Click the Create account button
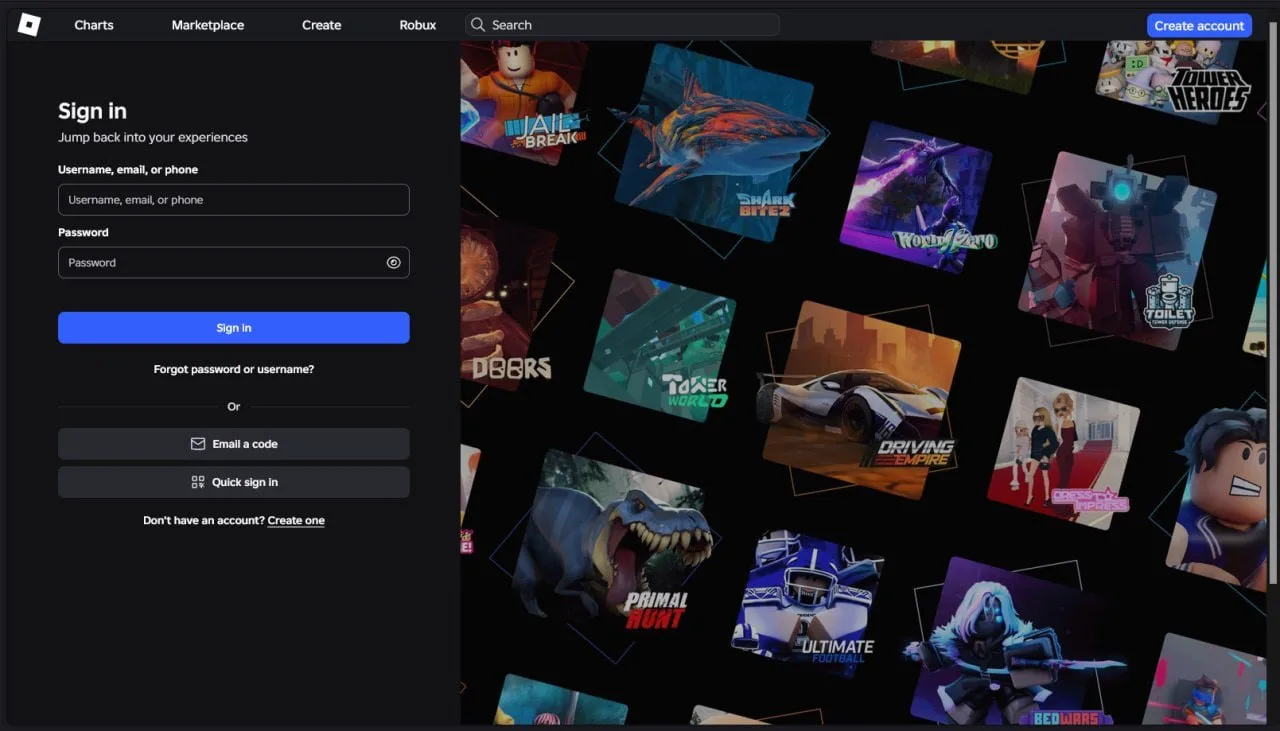This screenshot has width=1280, height=731. pos(1199,26)
